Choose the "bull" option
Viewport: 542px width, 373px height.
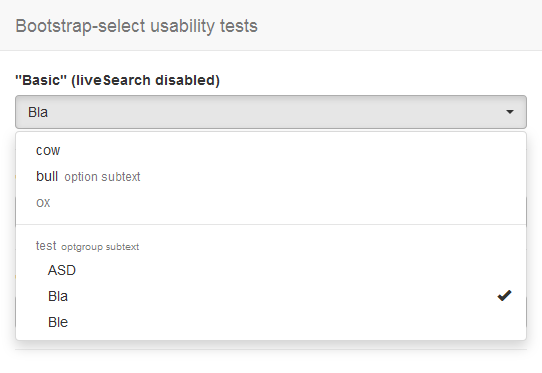271,176
